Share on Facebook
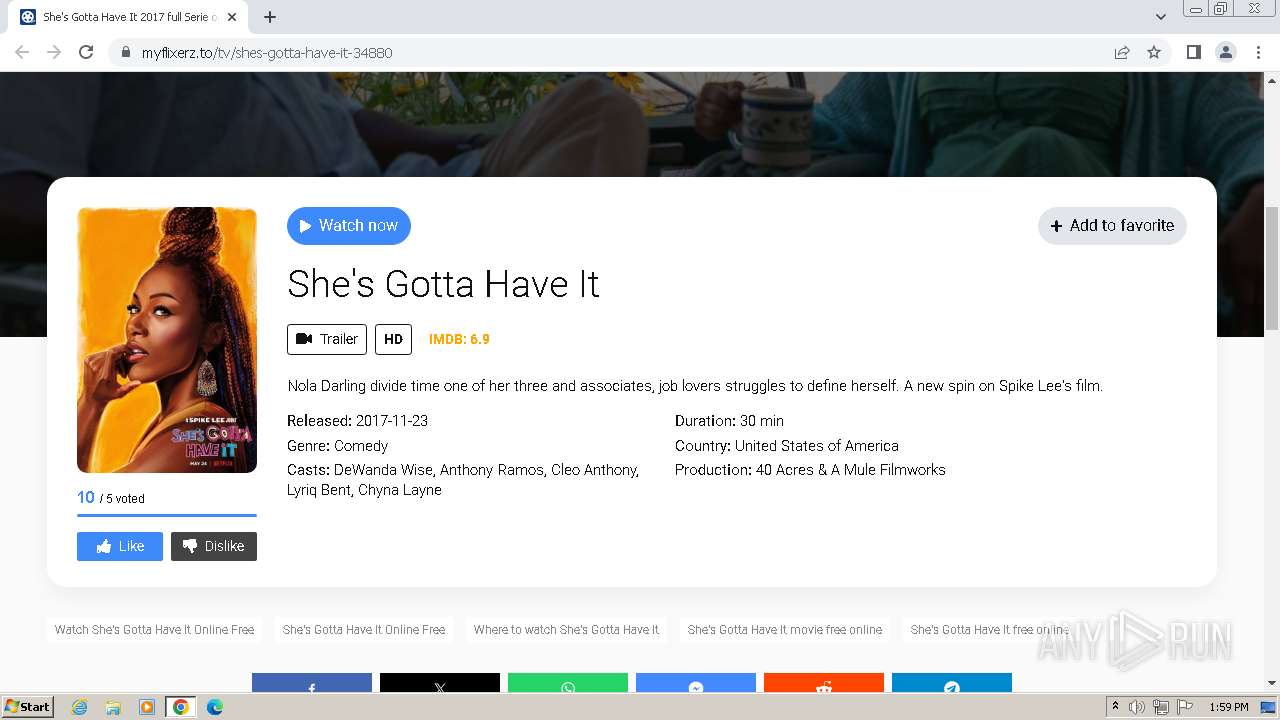Image resolution: width=1280 pixels, height=720 pixels. (312, 683)
